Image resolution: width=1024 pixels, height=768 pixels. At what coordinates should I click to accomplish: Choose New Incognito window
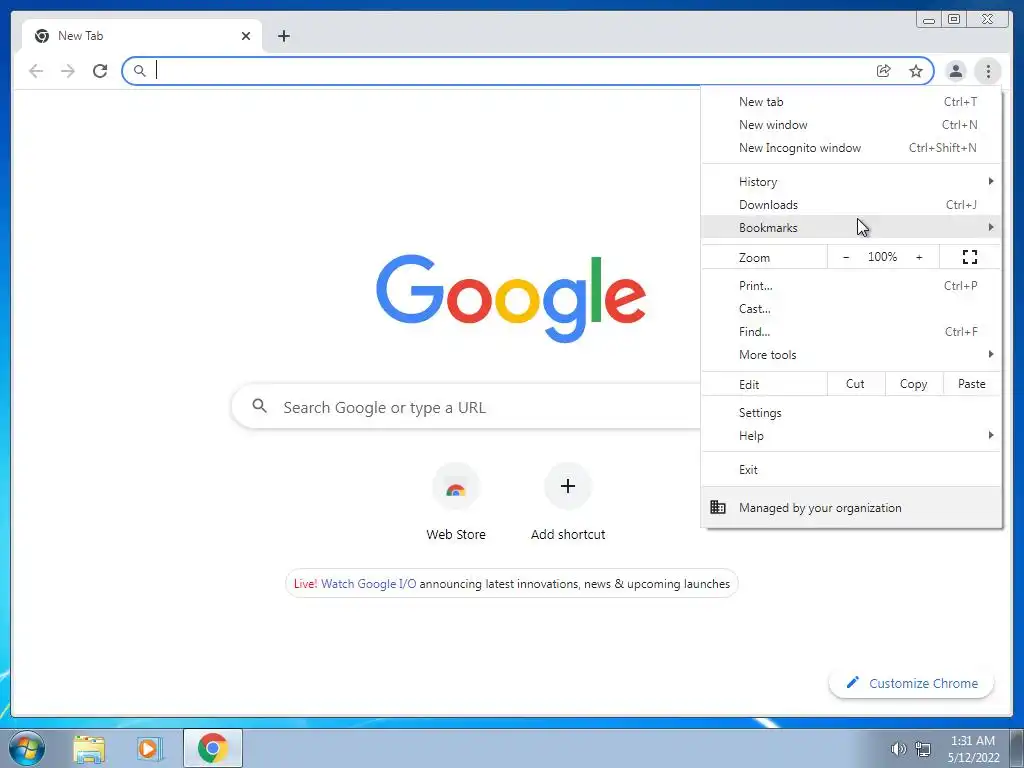tap(851, 148)
